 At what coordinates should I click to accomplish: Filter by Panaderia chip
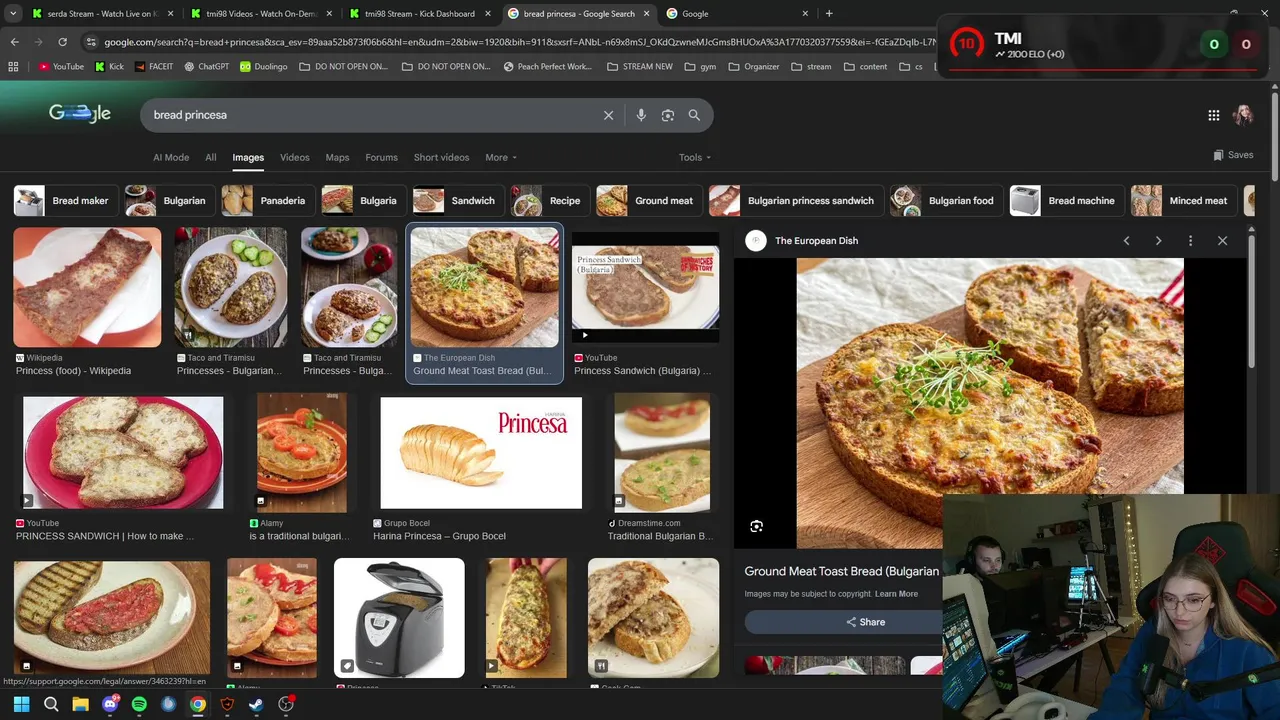(268, 201)
